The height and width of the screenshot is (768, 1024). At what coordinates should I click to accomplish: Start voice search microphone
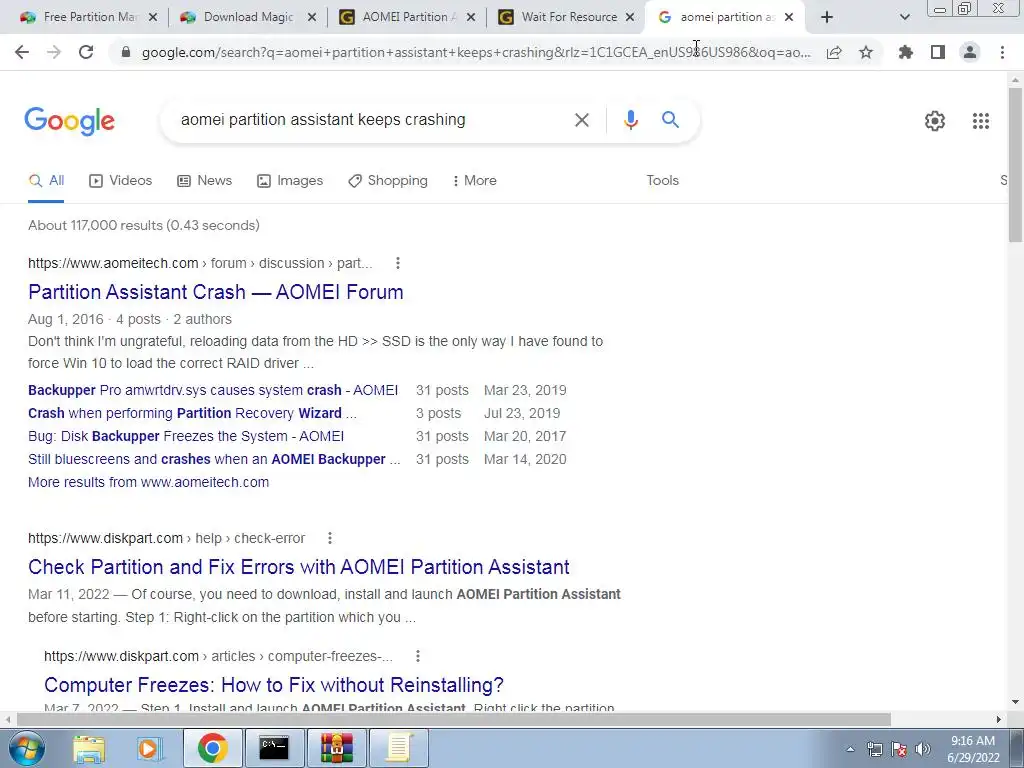(x=630, y=120)
